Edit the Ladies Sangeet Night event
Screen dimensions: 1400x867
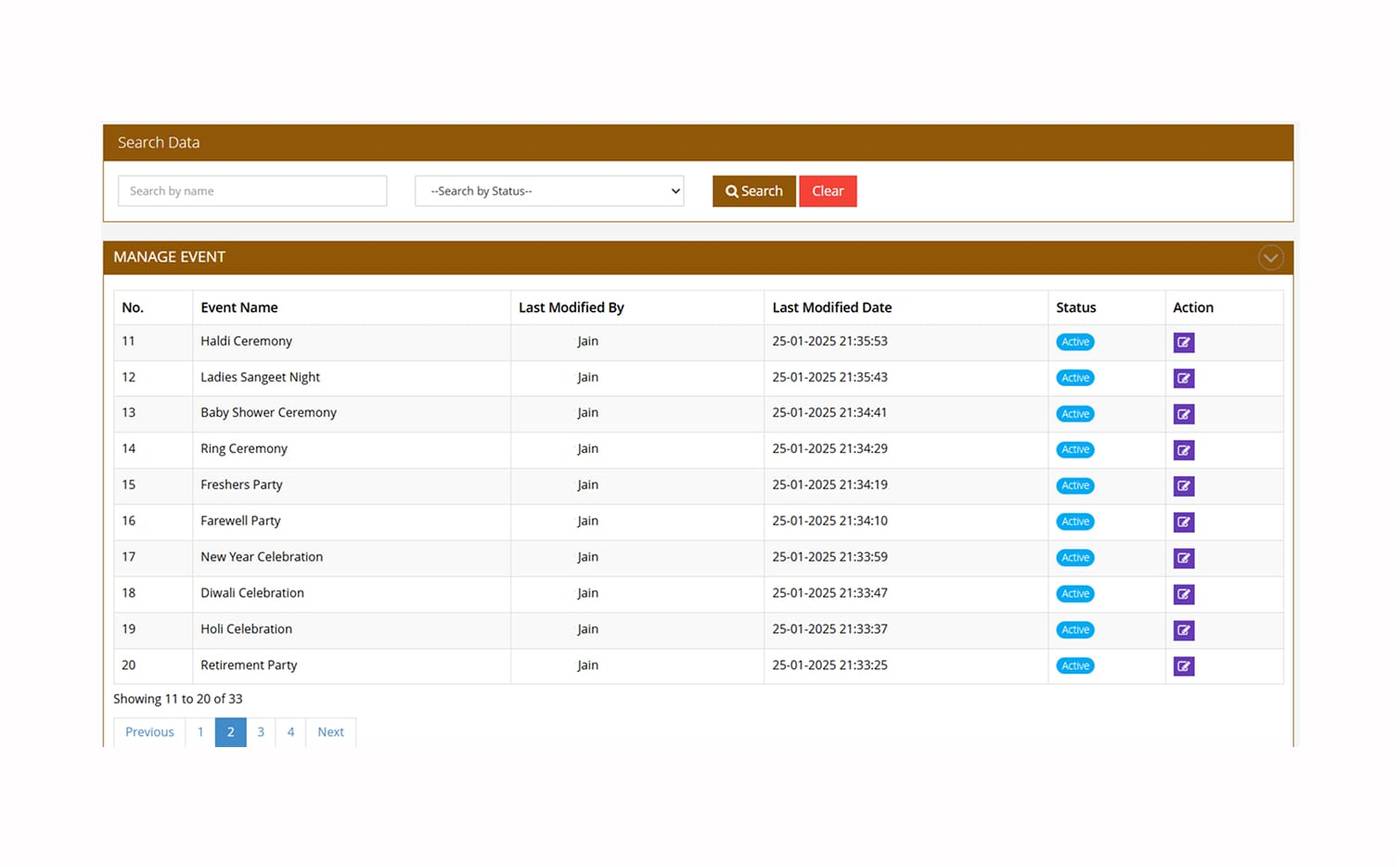[1183, 378]
